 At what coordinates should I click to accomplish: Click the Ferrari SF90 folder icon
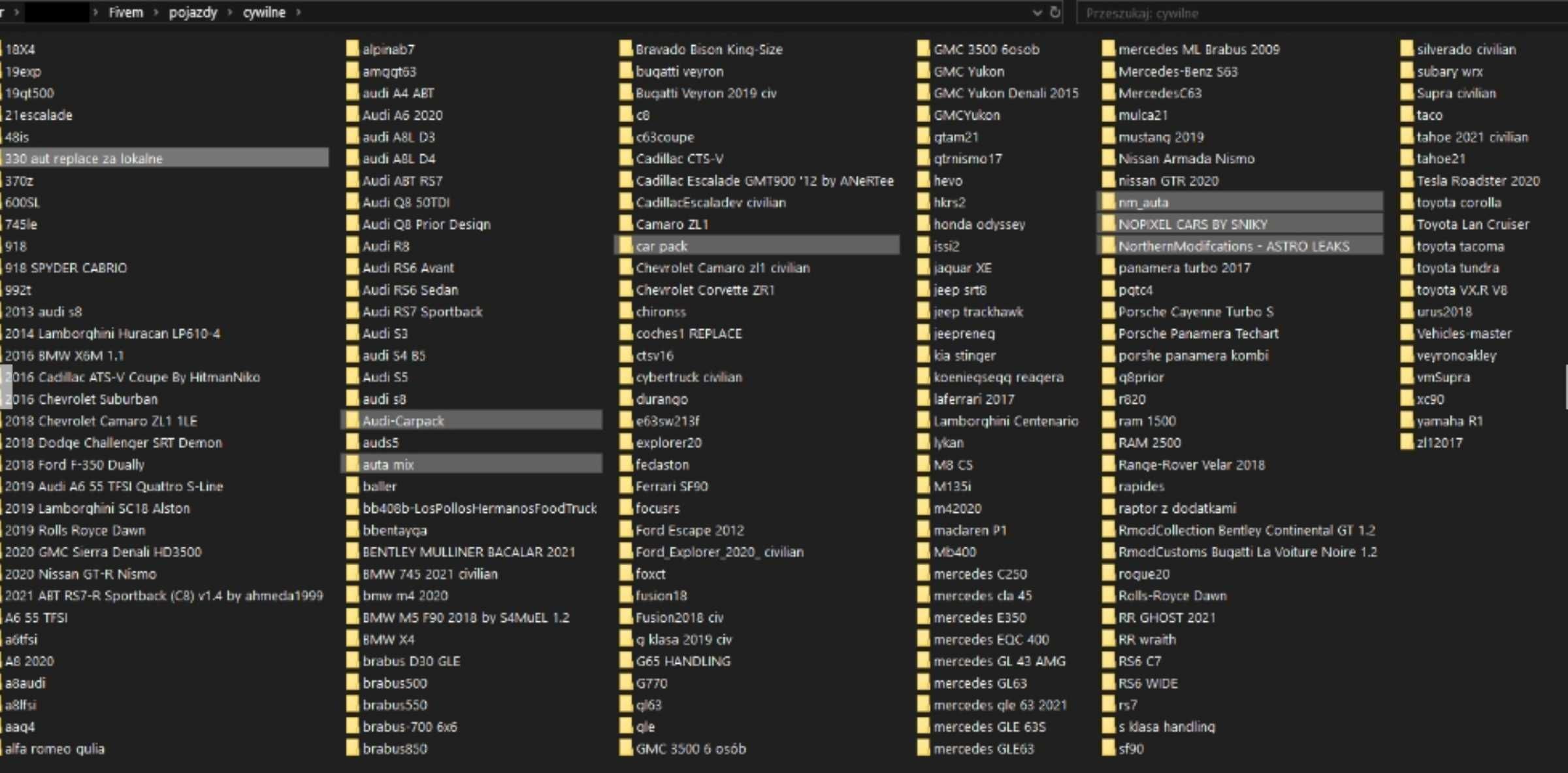coord(626,485)
